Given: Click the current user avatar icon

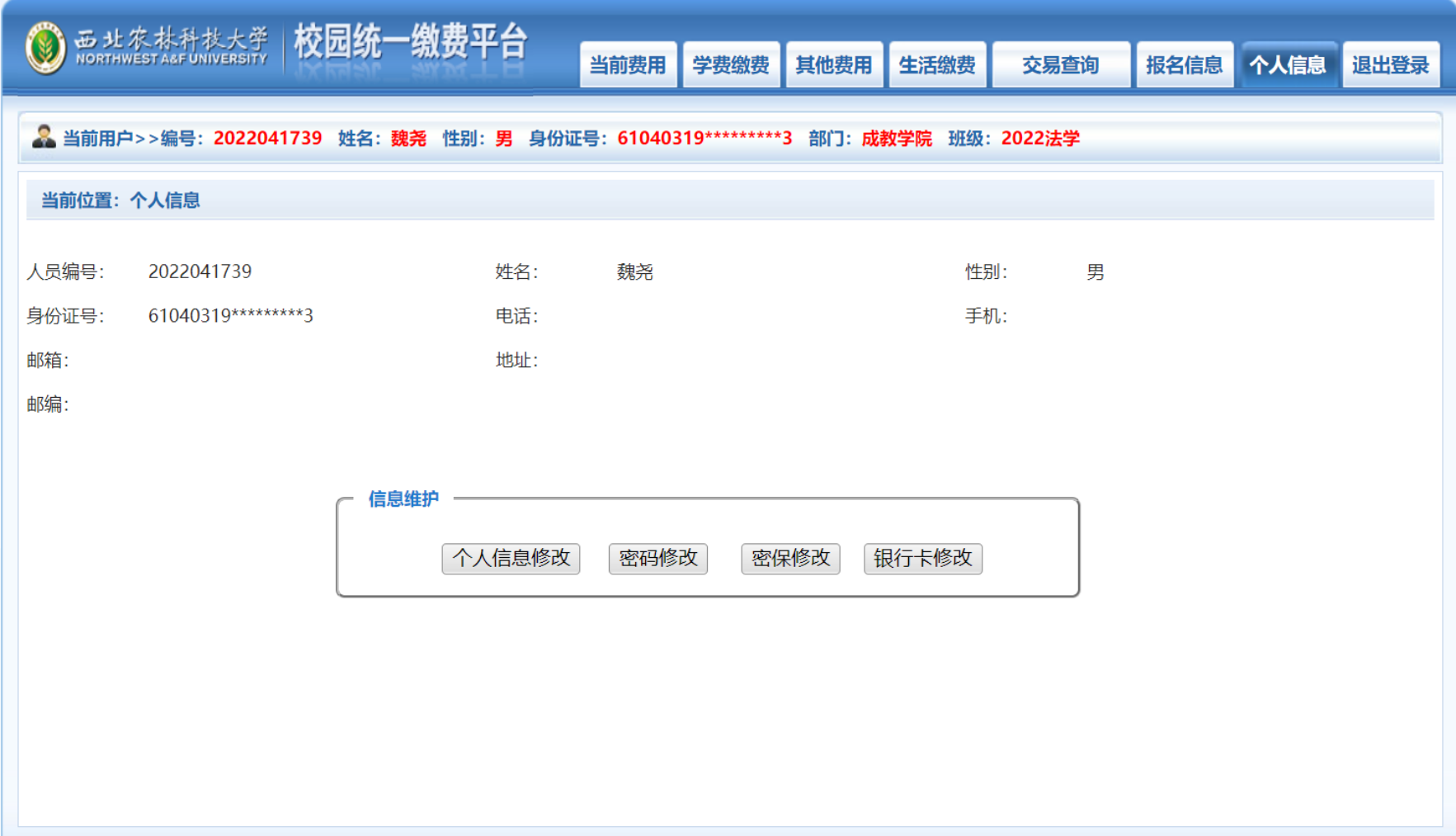Looking at the screenshot, I should click(x=43, y=137).
